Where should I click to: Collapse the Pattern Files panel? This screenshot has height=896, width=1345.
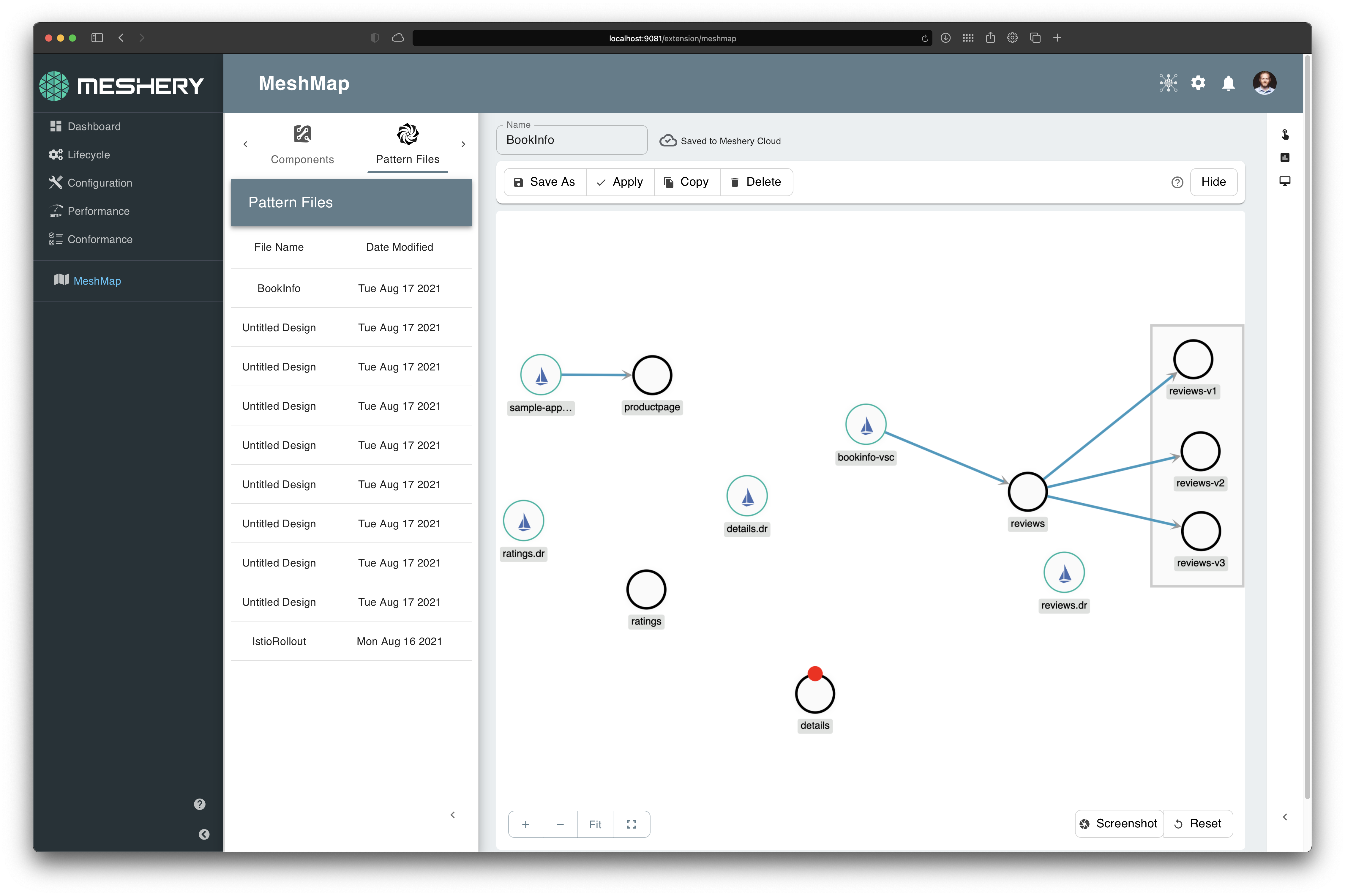452,814
